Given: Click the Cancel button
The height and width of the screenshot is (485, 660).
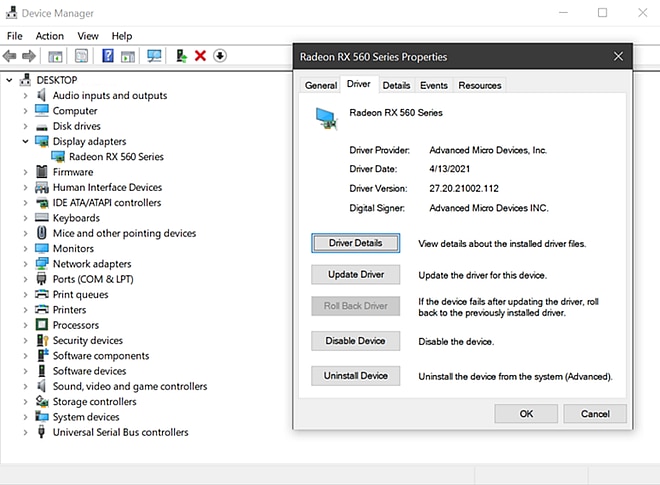Looking at the screenshot, I should (595, 414).
